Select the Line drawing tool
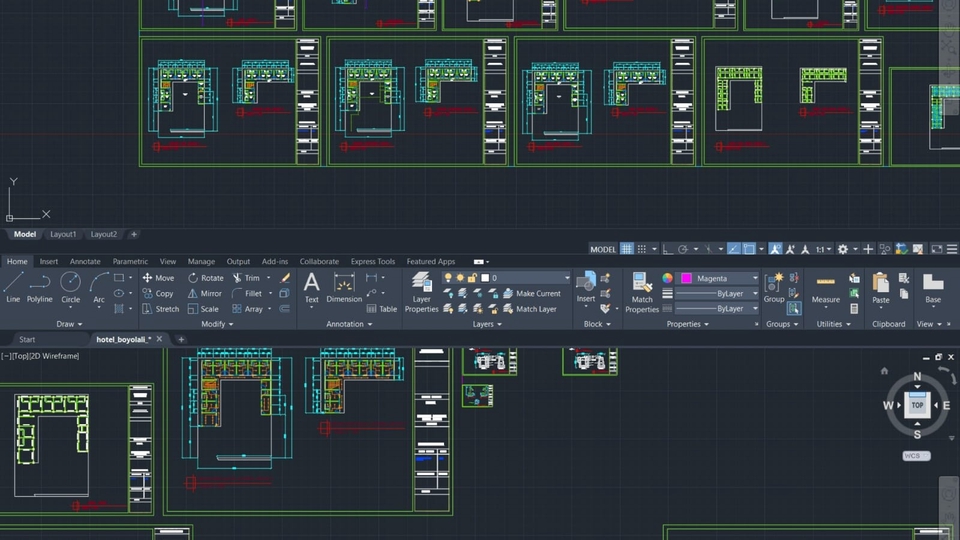The width and height of the screenshot is (960, 540). pos(13,286)
